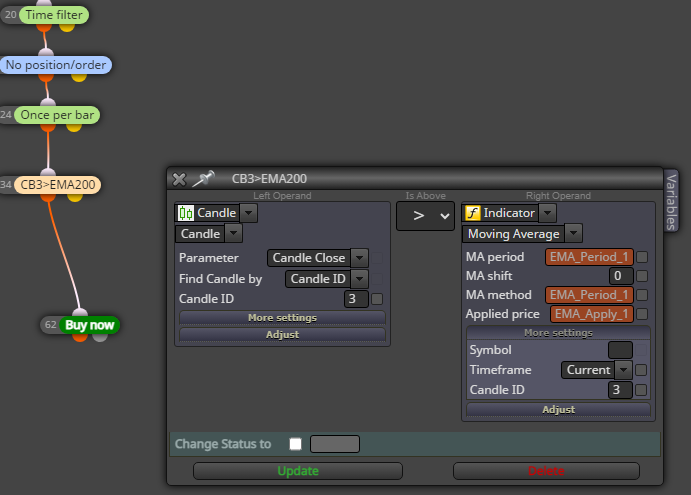Toggle checkbox next to left Candle ID
This screenshot has width=691, height=495.
coord(377,299)
